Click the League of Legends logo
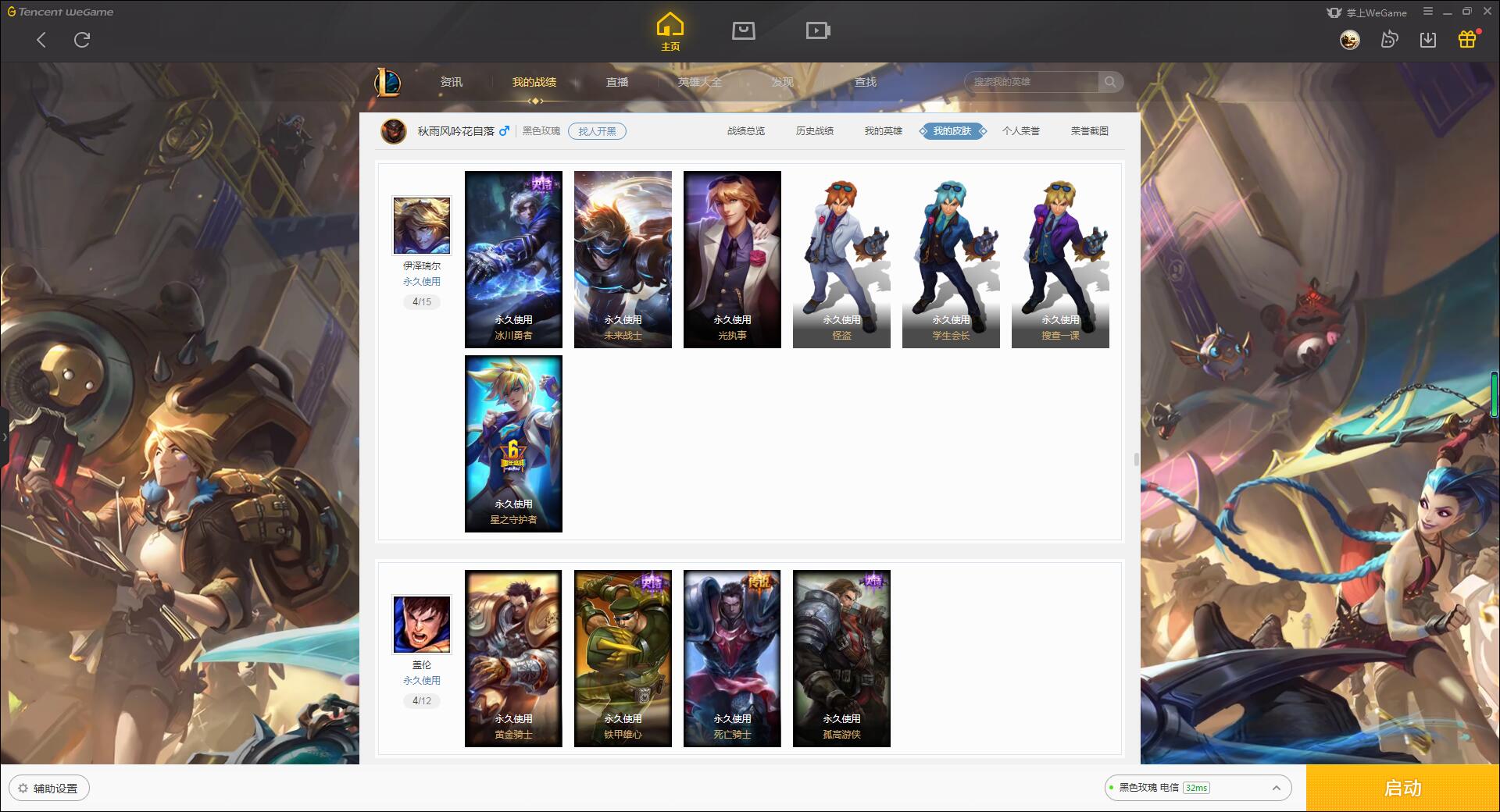Image resolution: width=1500 pixels, height=812 pixels. click(x=387, y=81)
